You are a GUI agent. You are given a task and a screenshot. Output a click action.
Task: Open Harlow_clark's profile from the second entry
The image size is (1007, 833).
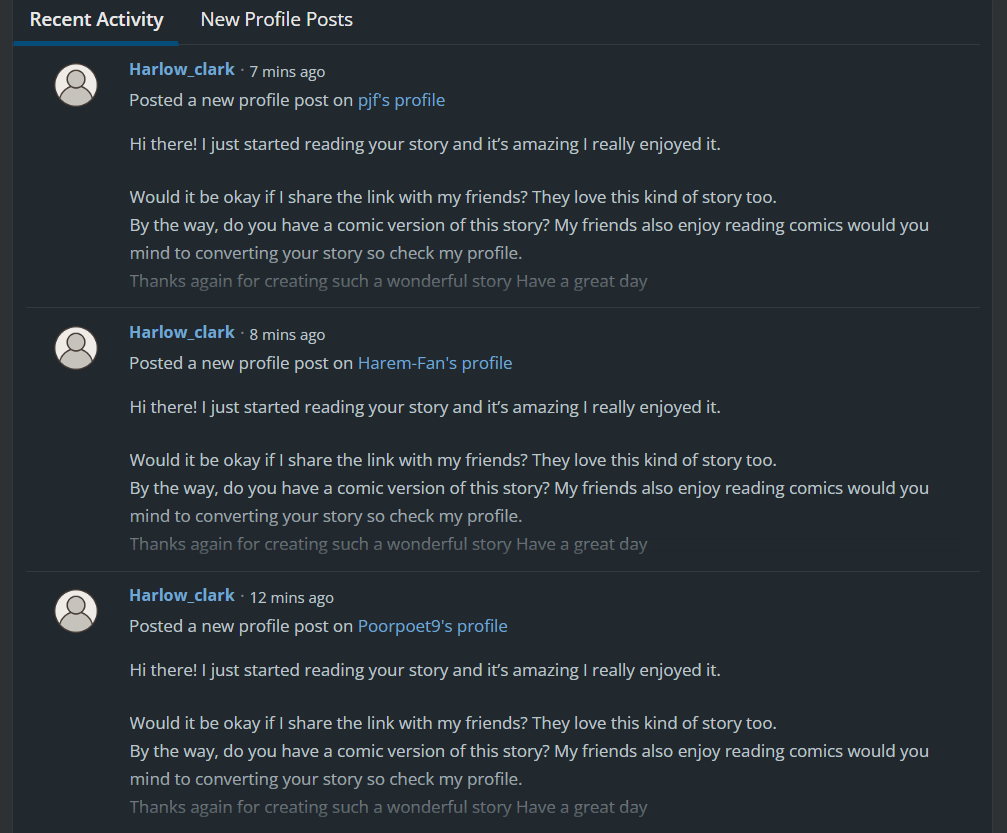point(181,331)
